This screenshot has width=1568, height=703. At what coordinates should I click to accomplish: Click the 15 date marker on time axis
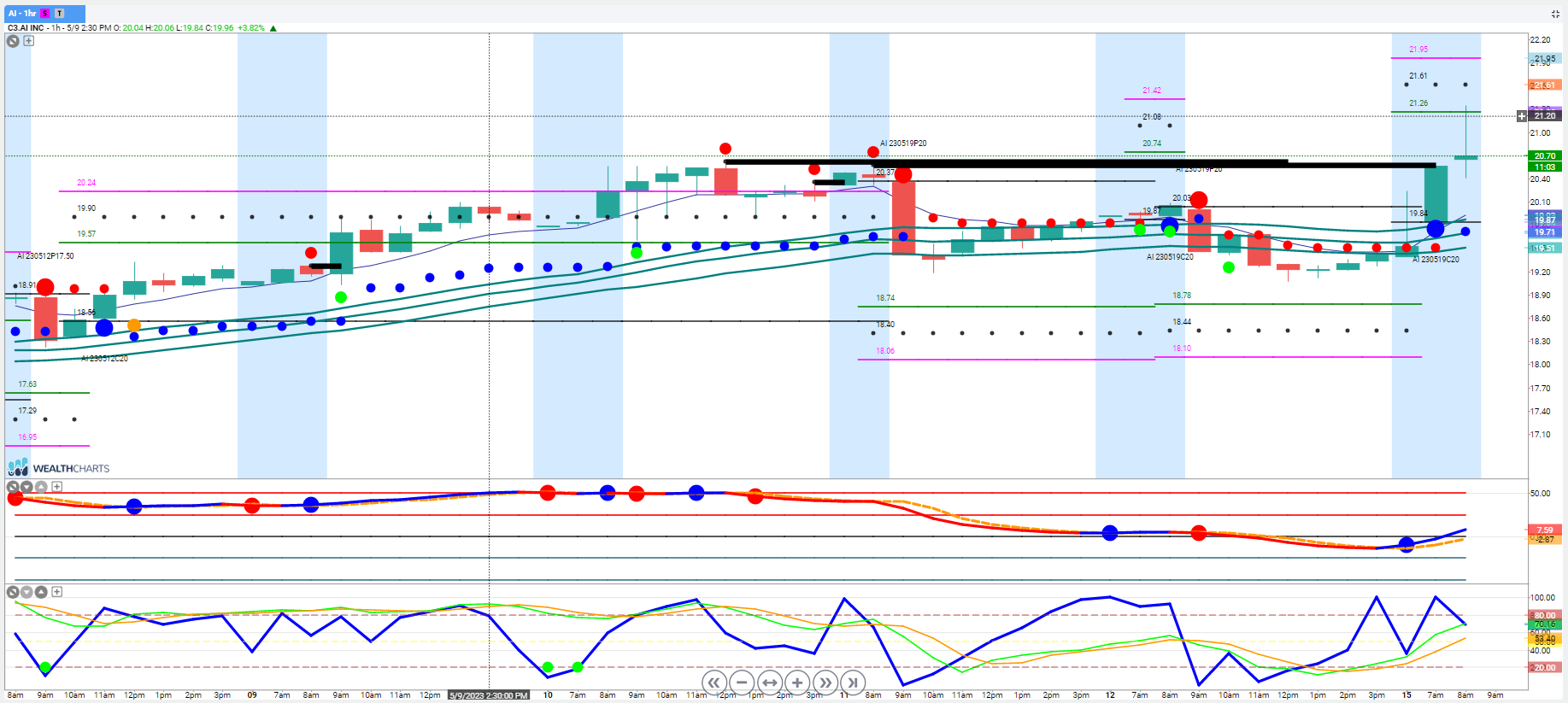tap(1407, 695)
